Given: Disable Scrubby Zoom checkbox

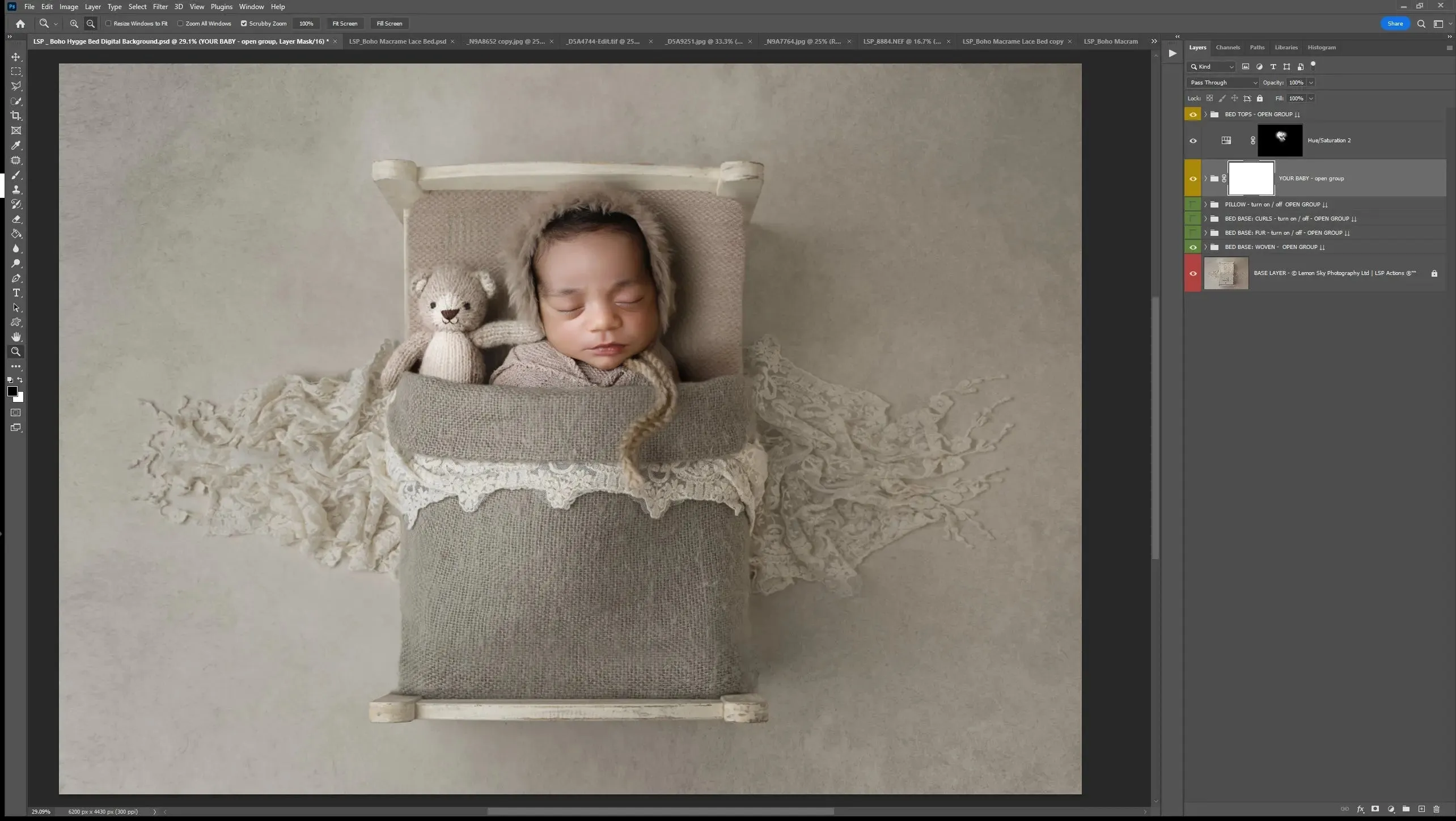Looking at the screenshot, I should click(x=244, y=23).
